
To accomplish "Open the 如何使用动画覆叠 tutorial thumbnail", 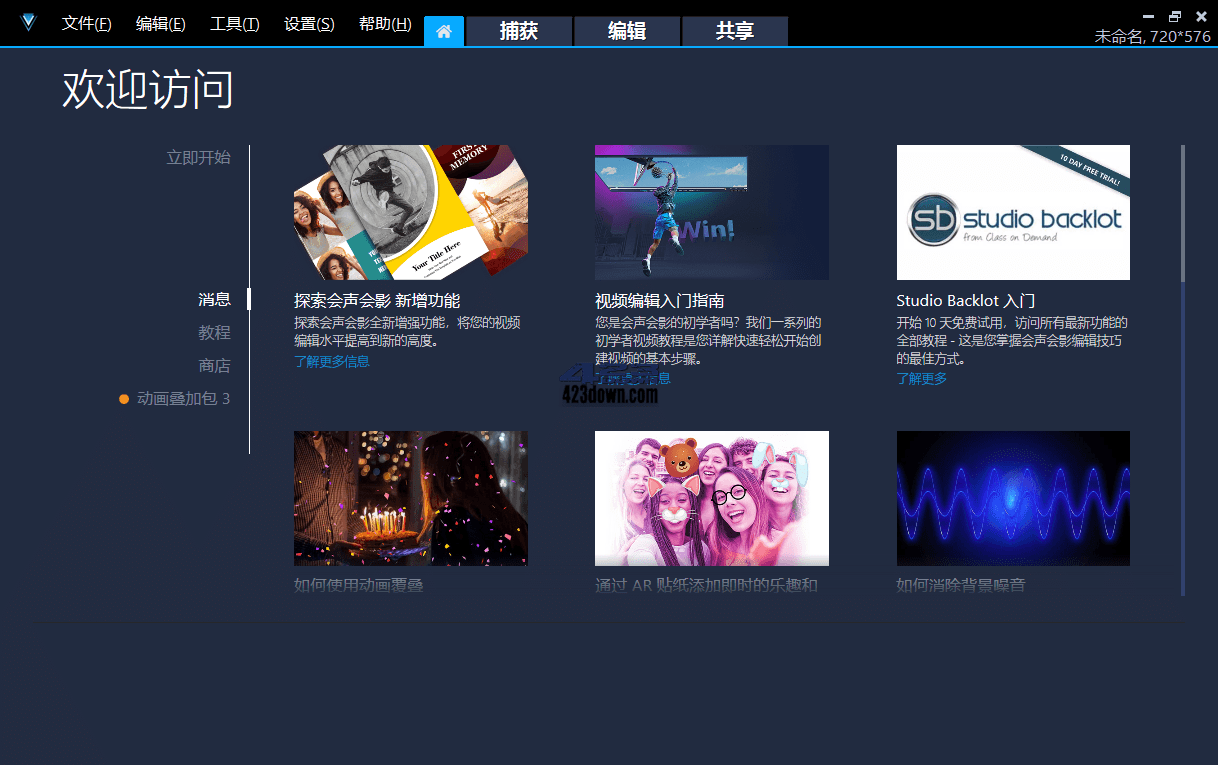I will click(410, 498).
